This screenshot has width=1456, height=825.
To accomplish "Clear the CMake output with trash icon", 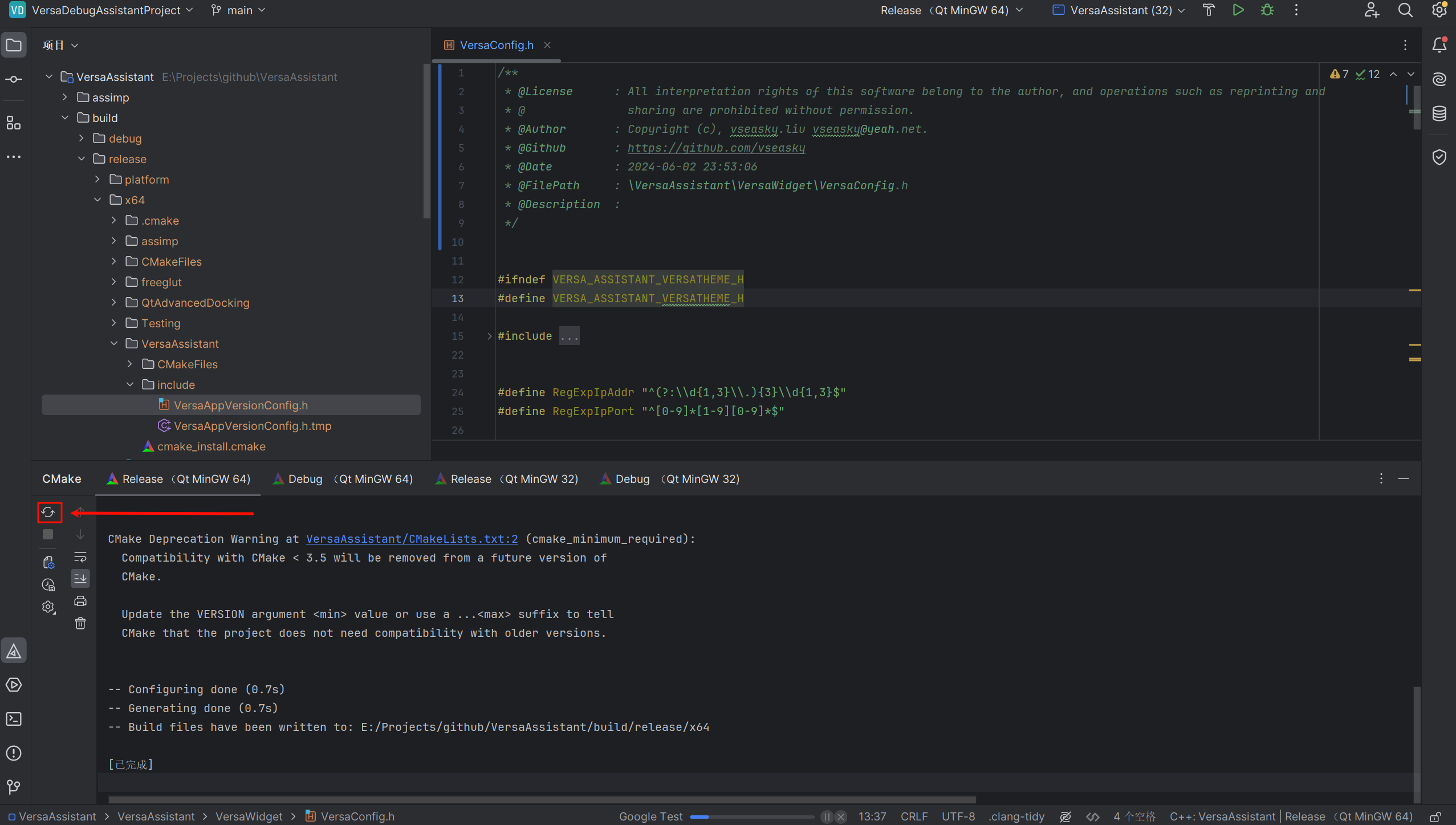I will (x=80, y=623).
